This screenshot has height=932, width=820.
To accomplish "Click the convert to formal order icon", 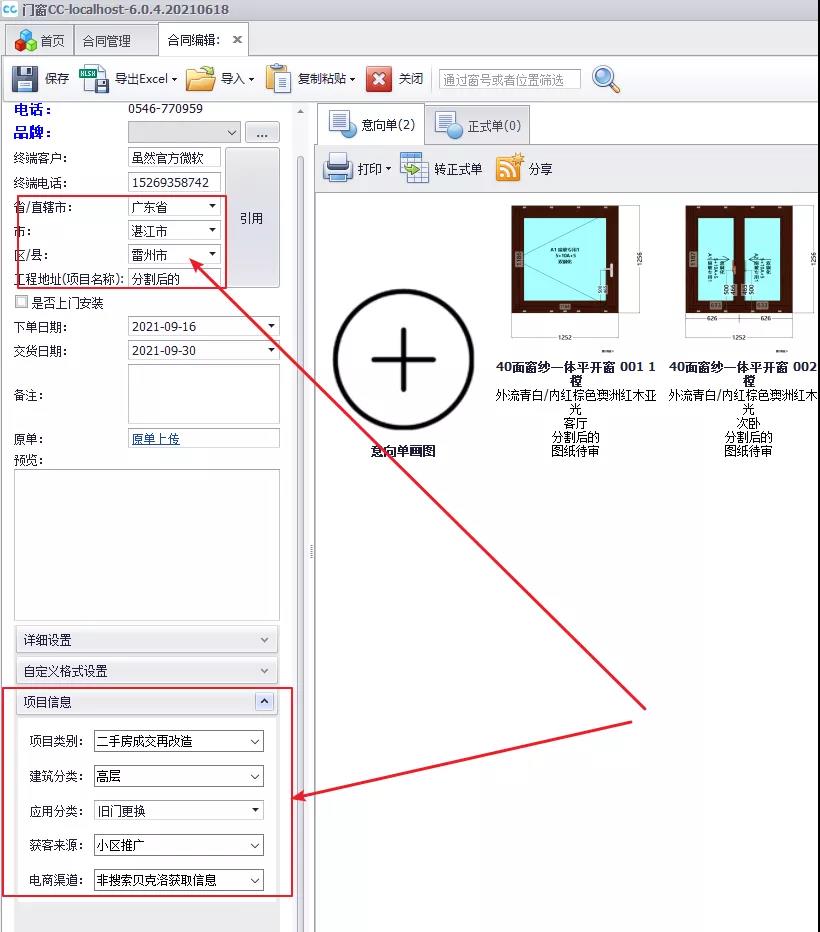I will pyautogui.click(x=414, y=169).
